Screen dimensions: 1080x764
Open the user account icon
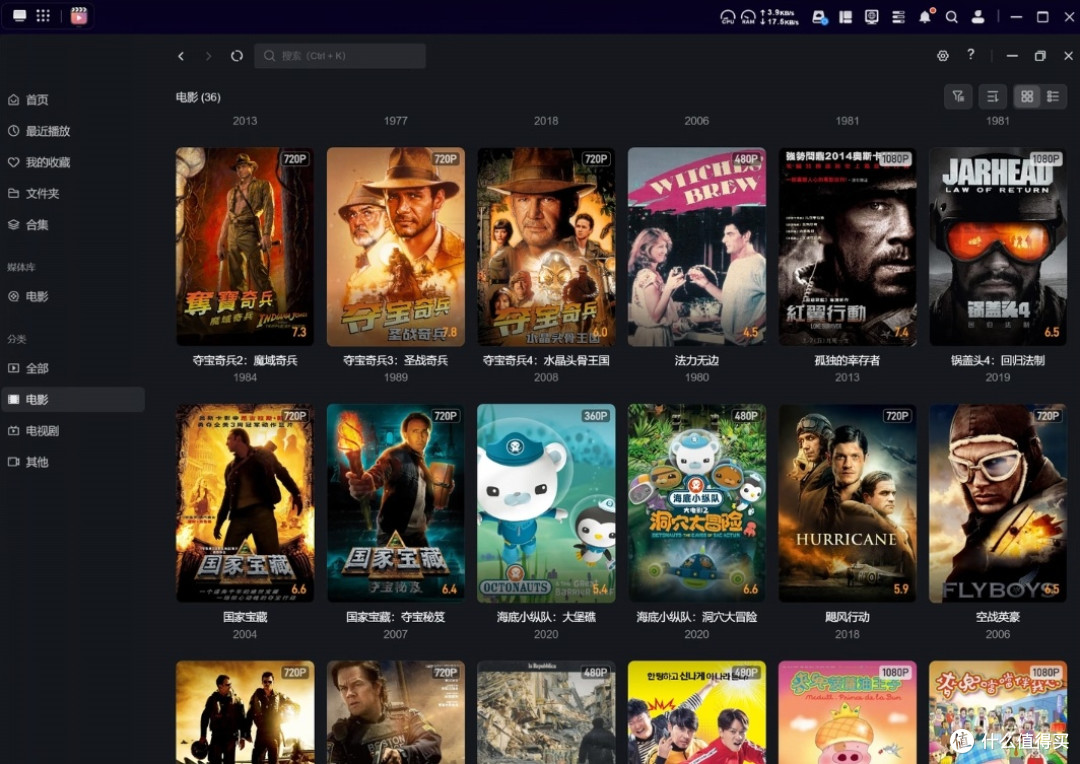[x=977, y=17]
